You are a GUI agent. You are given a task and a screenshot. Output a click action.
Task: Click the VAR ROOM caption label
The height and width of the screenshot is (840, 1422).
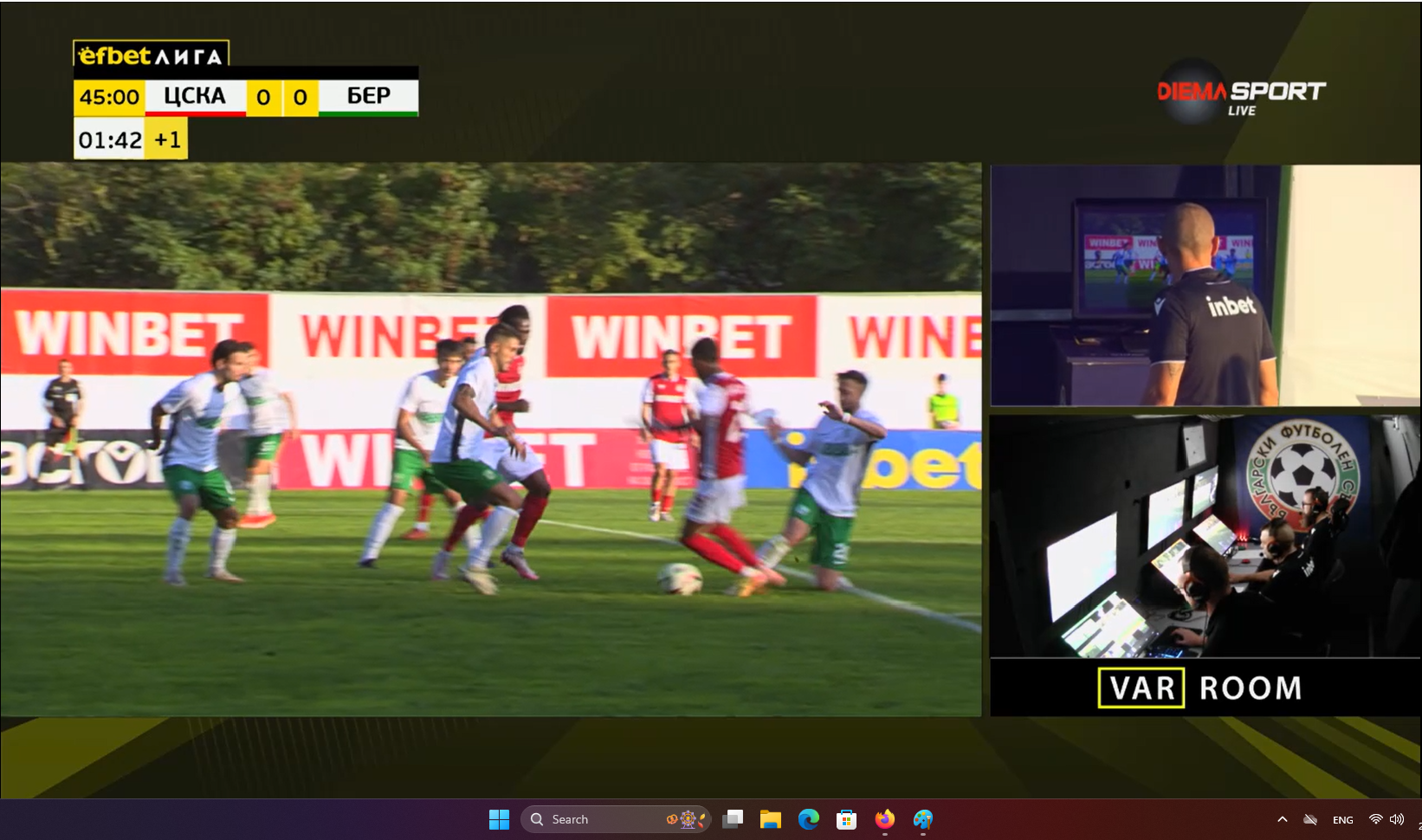(x=1200, y=688)
